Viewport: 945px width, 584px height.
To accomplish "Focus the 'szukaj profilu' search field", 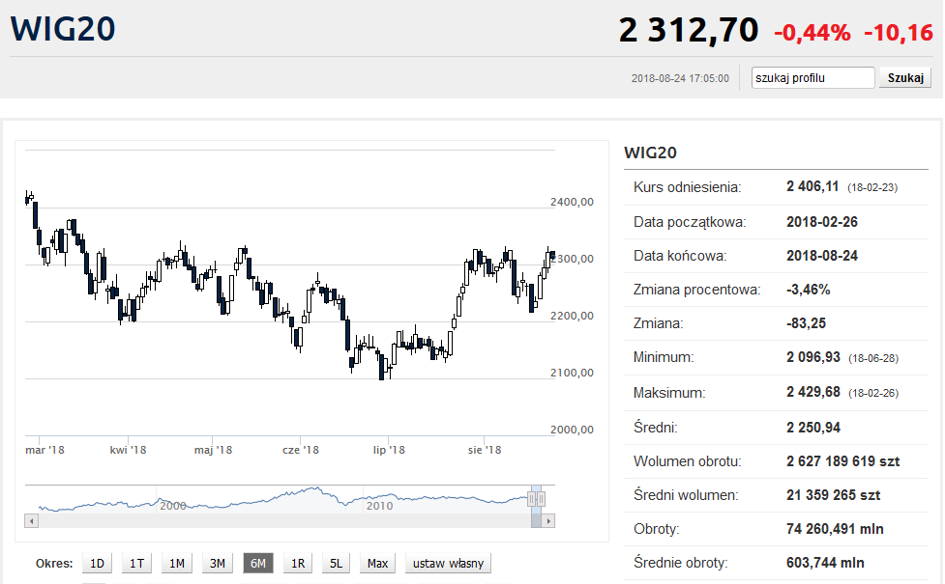I will (x=812, y=78).
